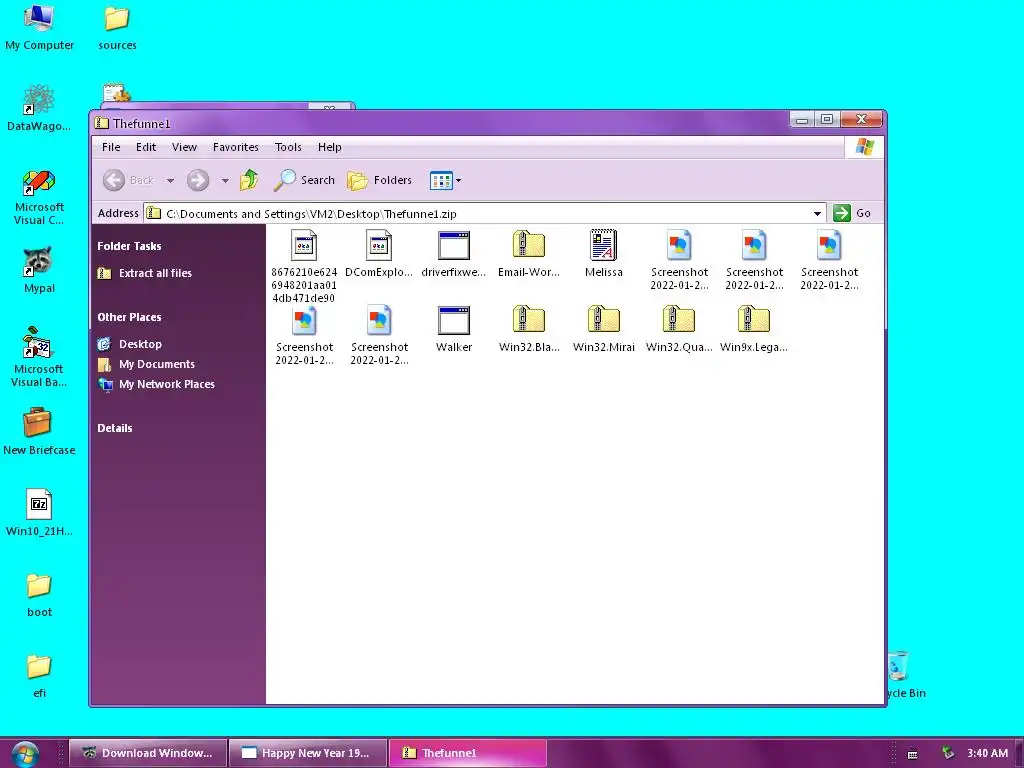The height and width of the screenshot is (768, 1024).
Task: Click the Up folder toolbar icon
Action: (249, 180)
